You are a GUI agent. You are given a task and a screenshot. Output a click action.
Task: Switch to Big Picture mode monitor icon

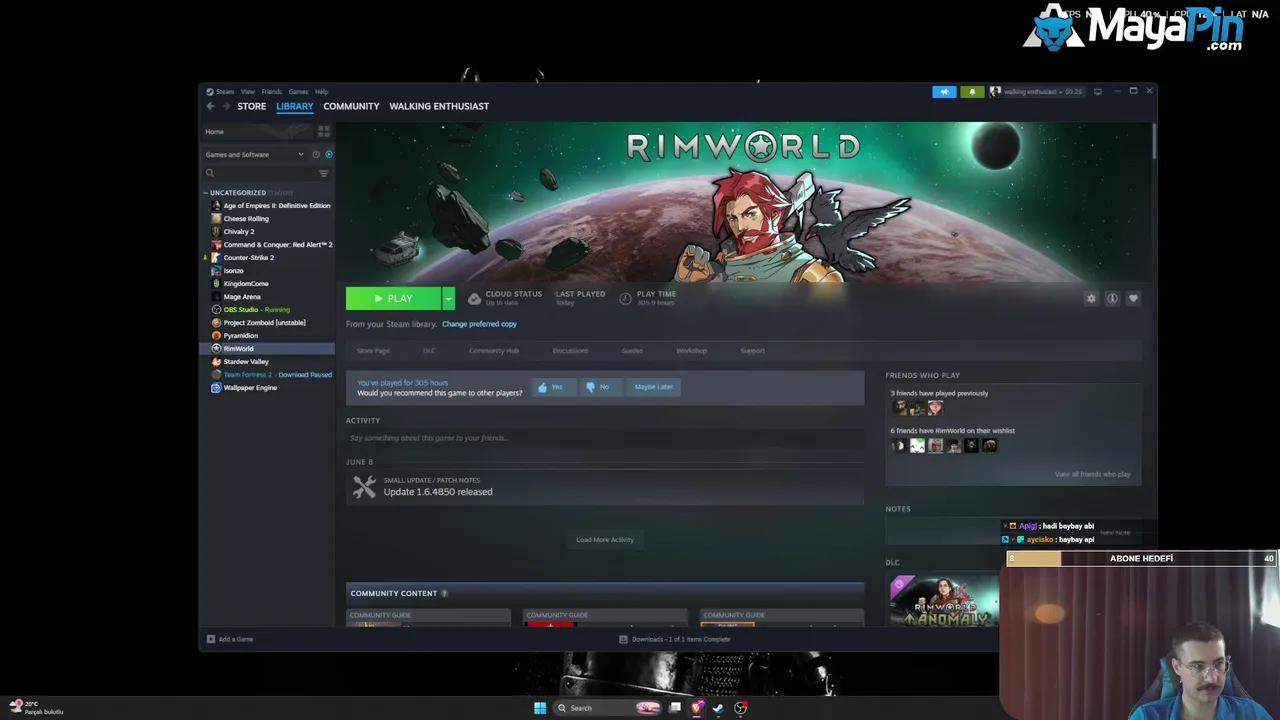1098,91
